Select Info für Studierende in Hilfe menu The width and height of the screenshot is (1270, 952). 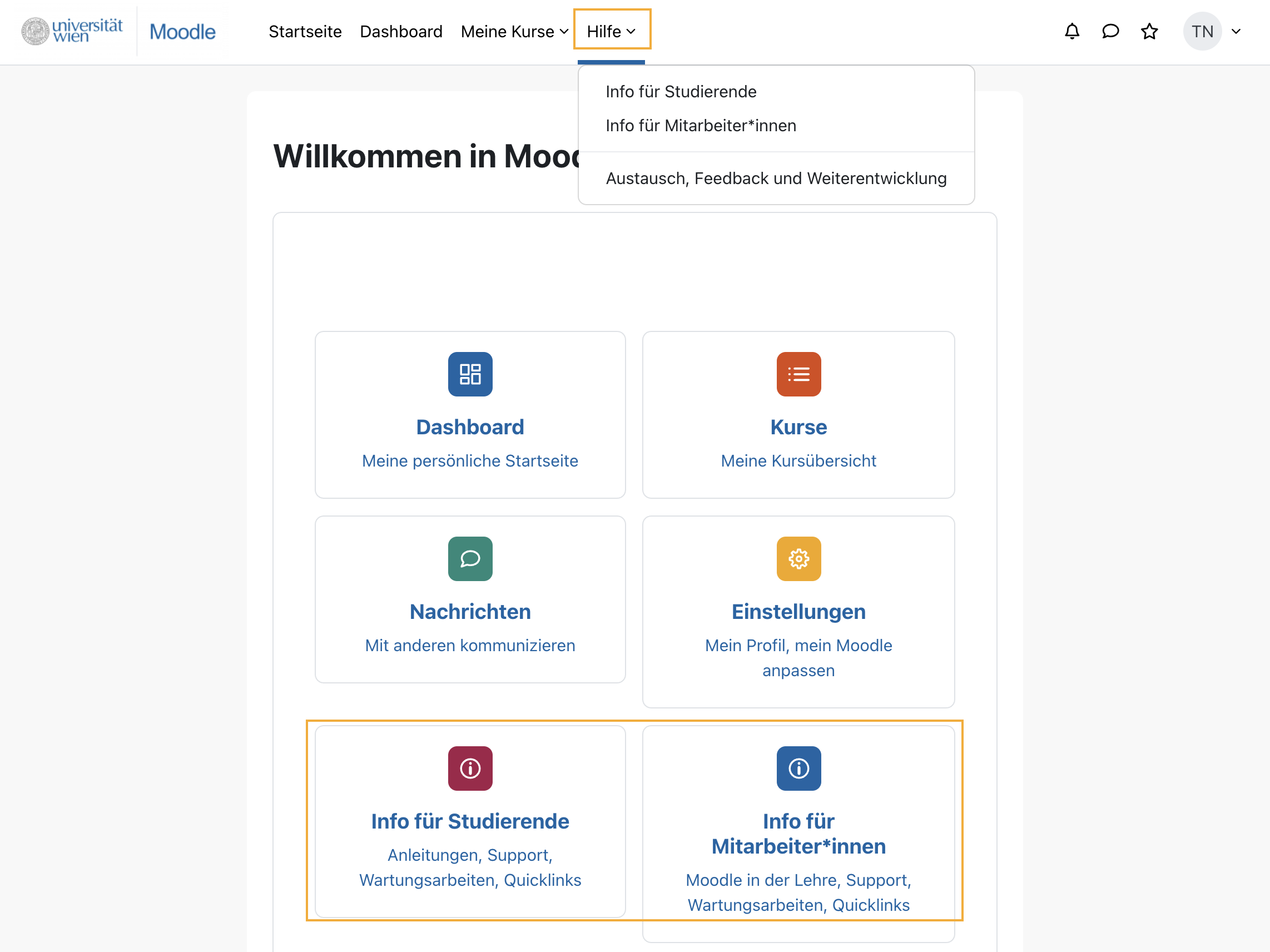[681, 92]
